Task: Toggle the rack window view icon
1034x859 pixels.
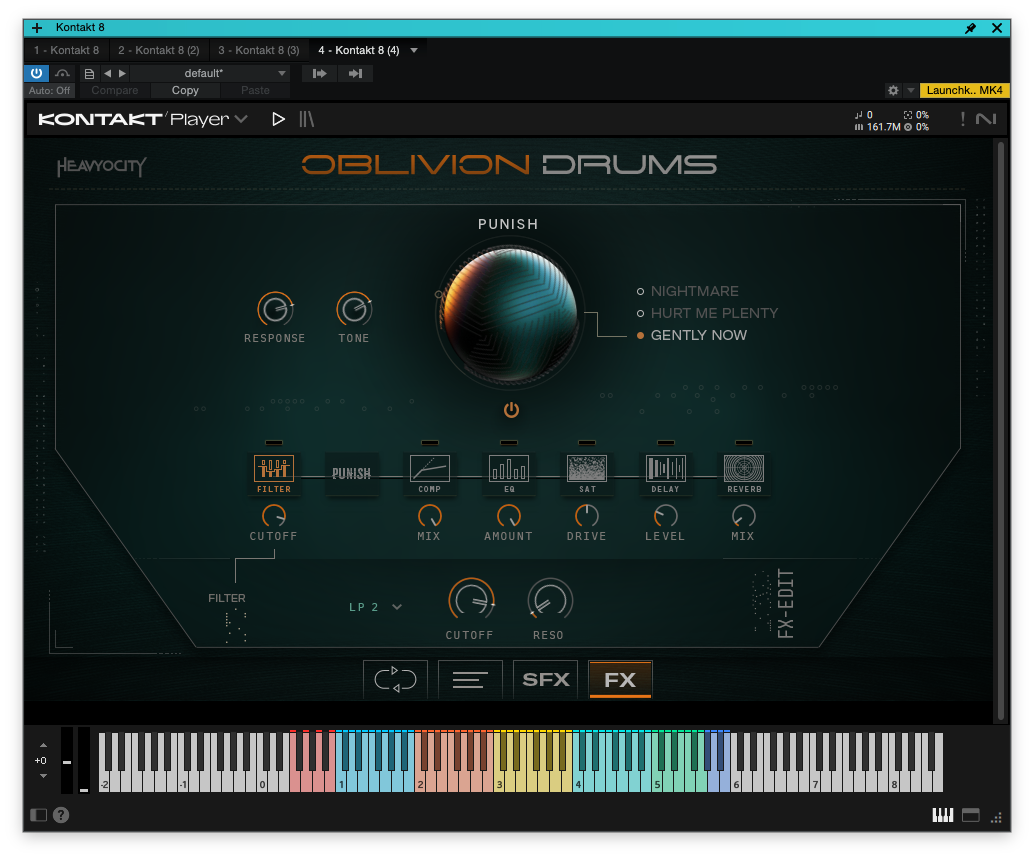Action: 971,815
